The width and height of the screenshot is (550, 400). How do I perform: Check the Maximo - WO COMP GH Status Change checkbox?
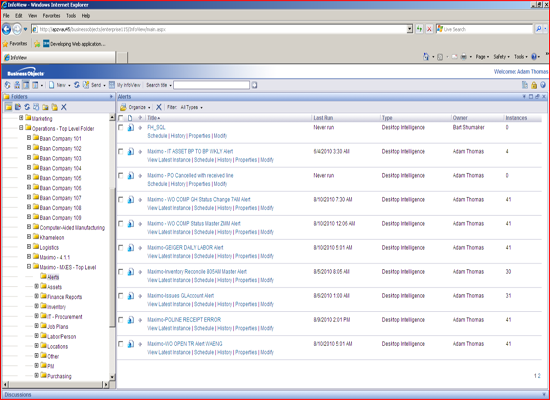121,200
